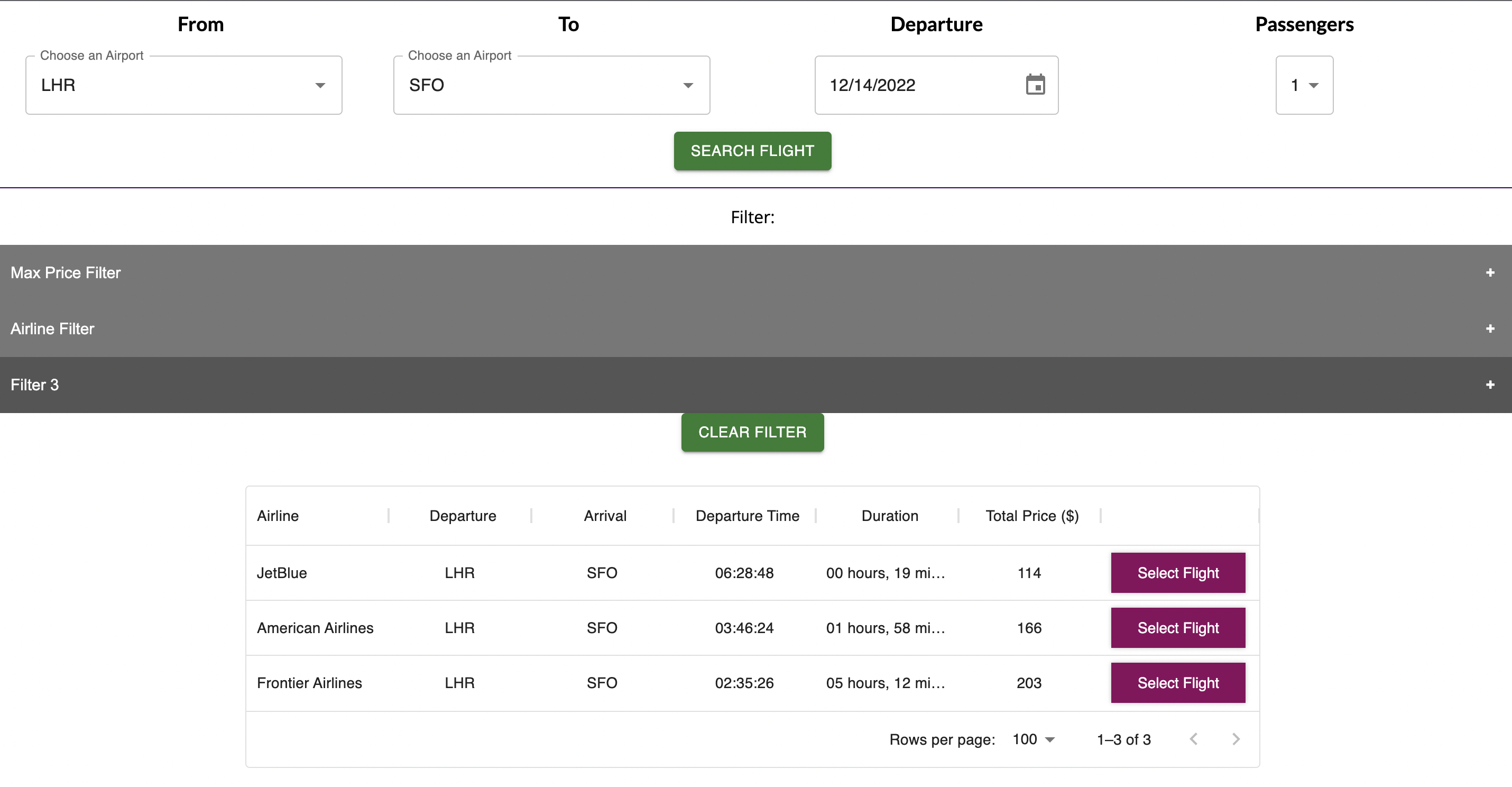Viewport: 1512px width, 787px height.
Task: Sort by Duration column header
Action: point(890,516)
